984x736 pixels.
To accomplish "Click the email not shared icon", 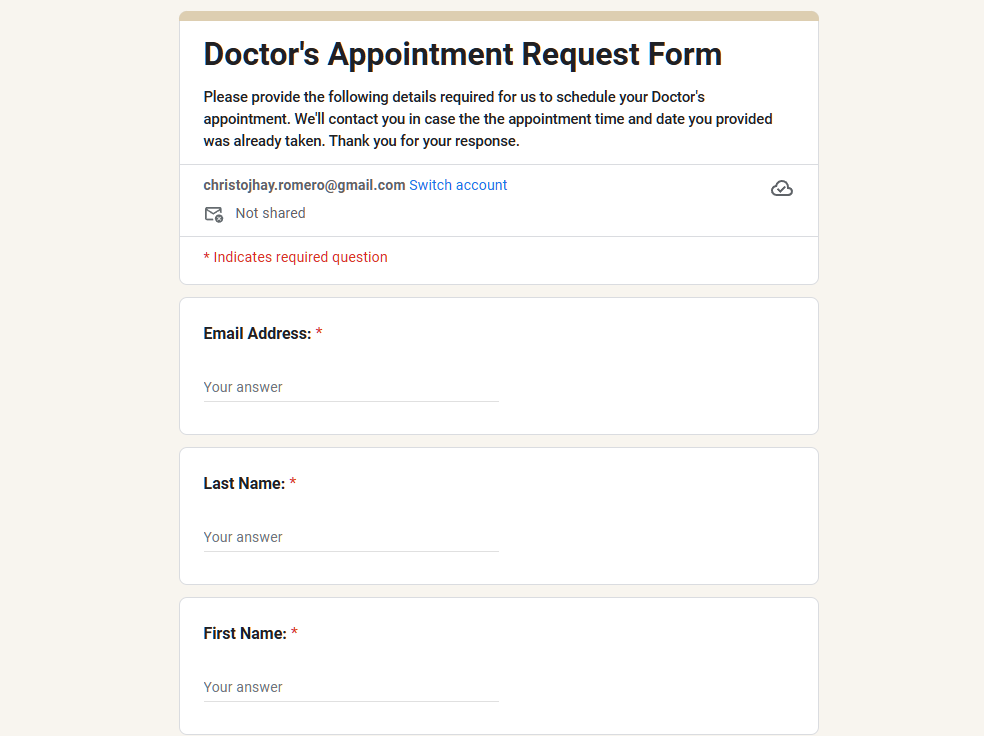I will point(213,214).
